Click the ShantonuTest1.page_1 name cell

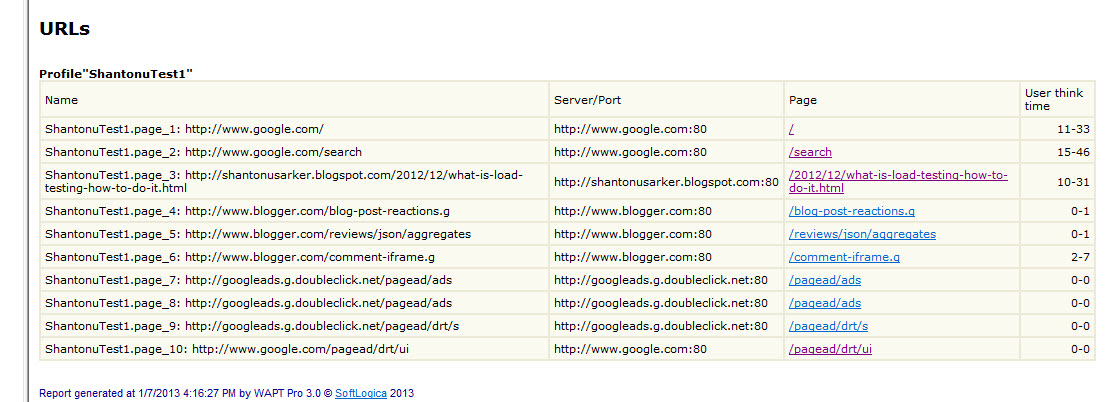[295, 129]
